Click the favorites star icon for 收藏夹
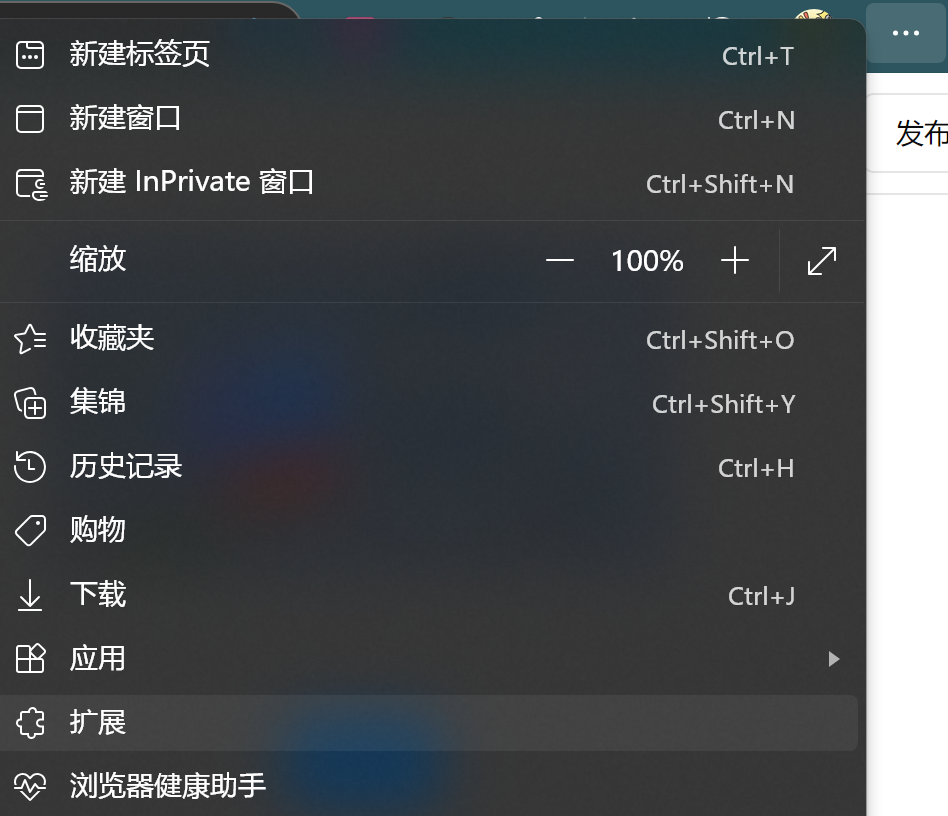Screen dimensions: 948x816 pos(30,339)
